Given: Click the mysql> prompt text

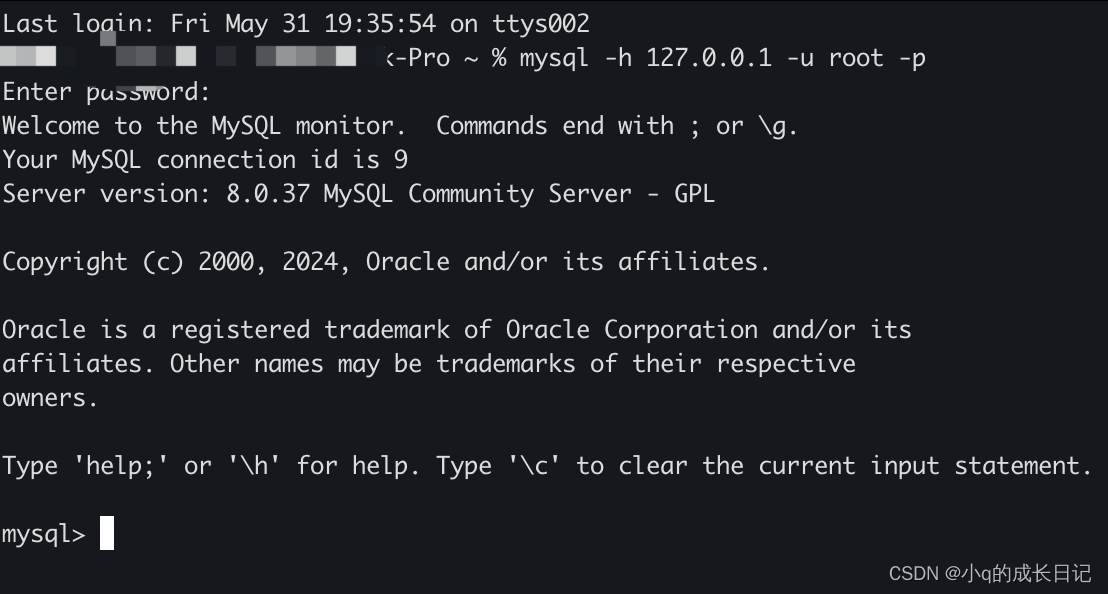Looking at the screenshot, I should coord(44,534).
